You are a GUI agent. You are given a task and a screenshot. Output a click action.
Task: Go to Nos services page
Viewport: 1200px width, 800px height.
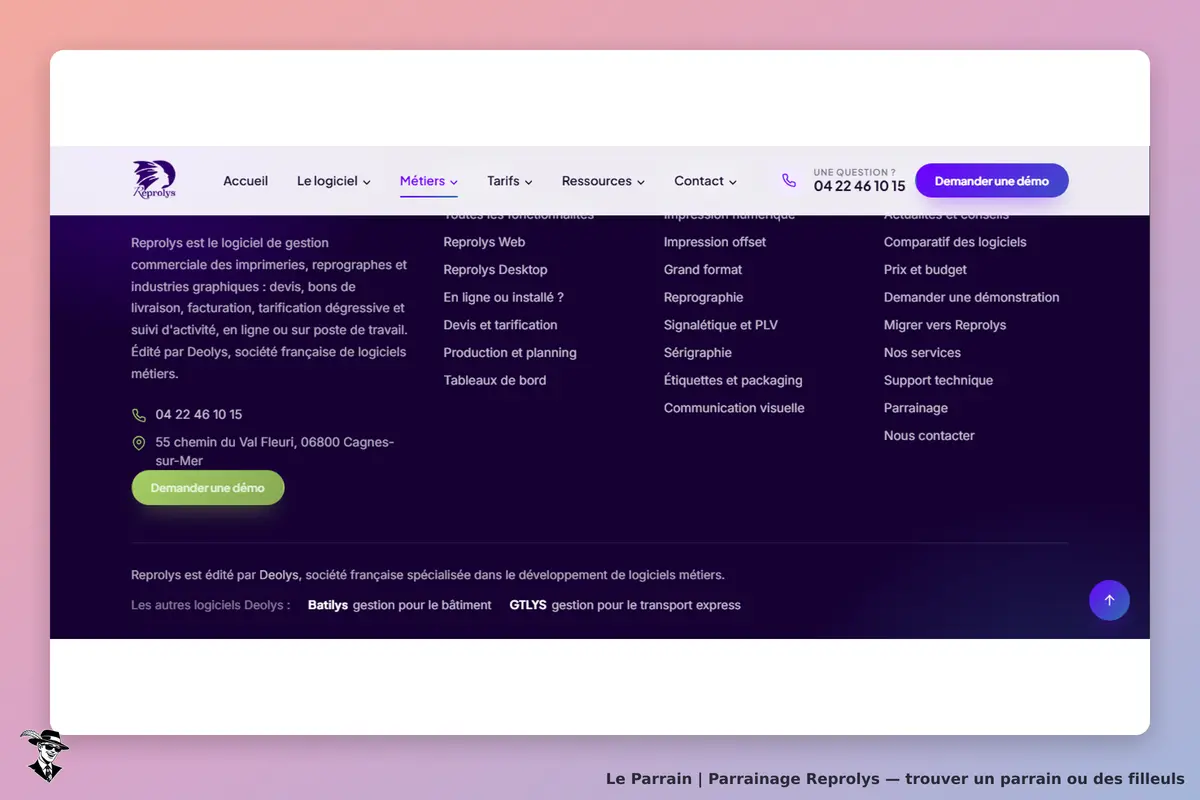pos(922,353)
